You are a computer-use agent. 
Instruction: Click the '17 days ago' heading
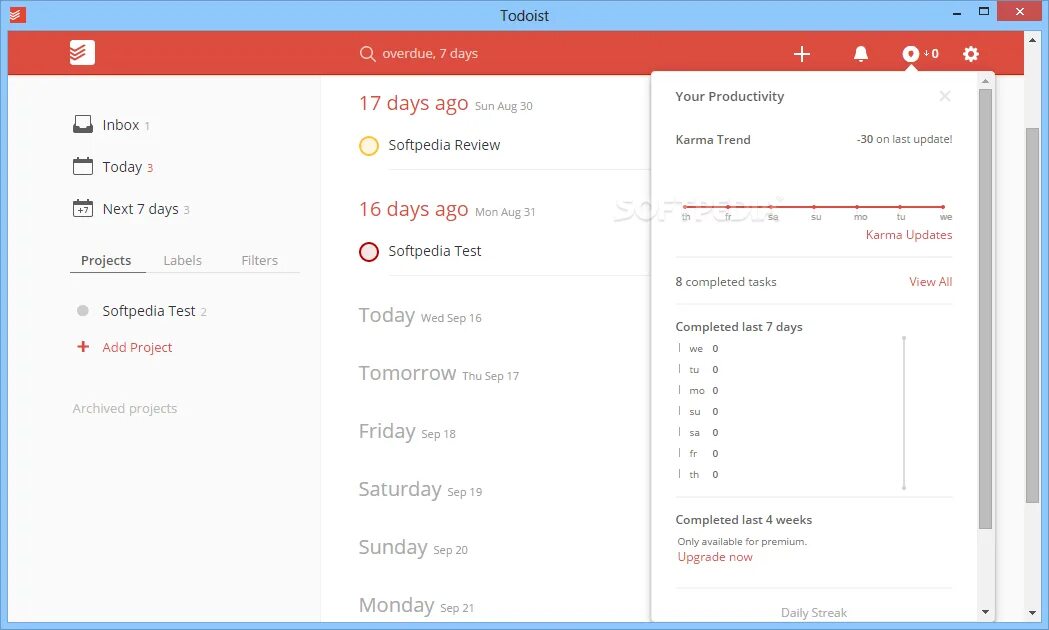413,103
